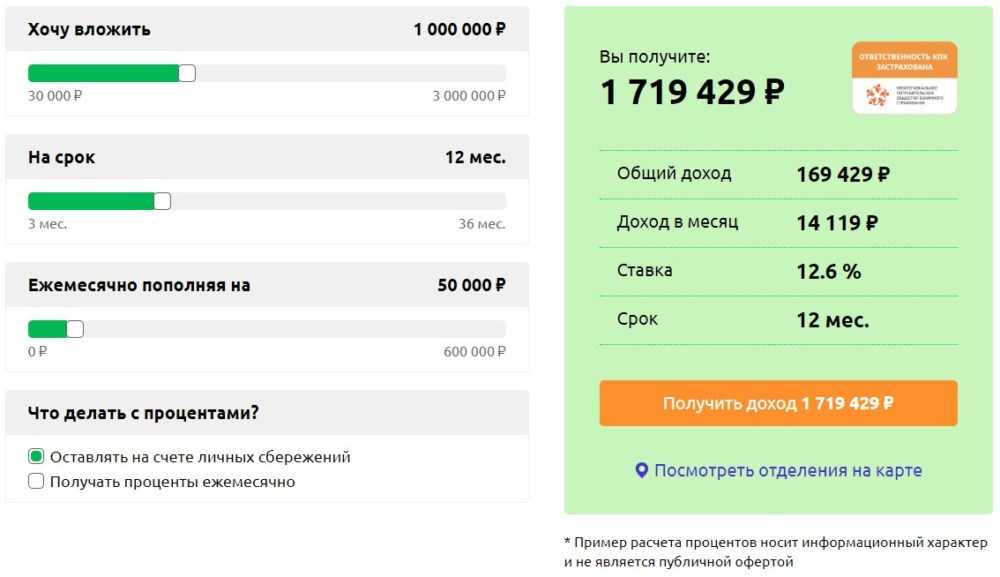Viewport: 1000px width, 577px height.
Task: Click the gray unfilled part of the investment amount track
Action: click(350, 73)
